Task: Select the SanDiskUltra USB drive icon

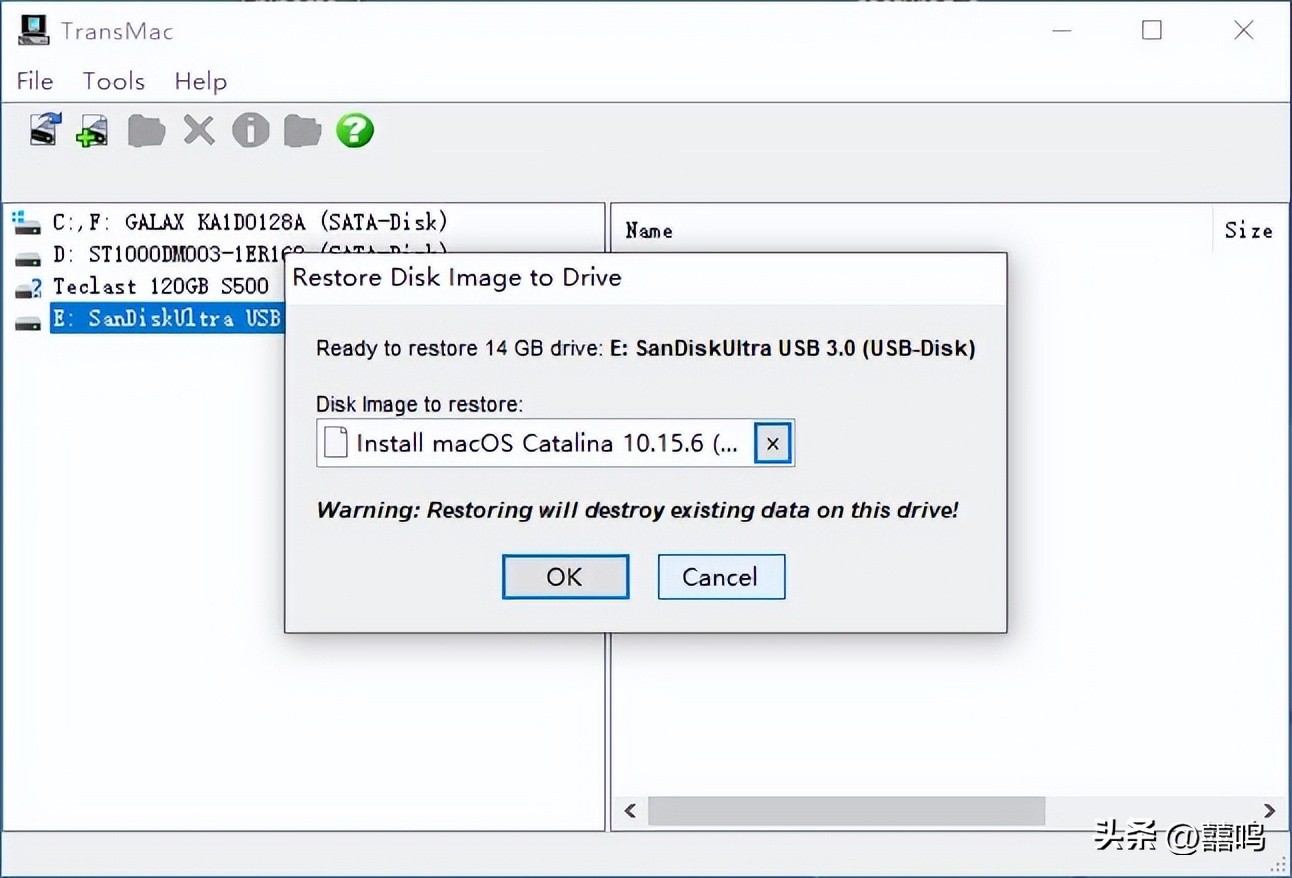Action: click(27, 320)
